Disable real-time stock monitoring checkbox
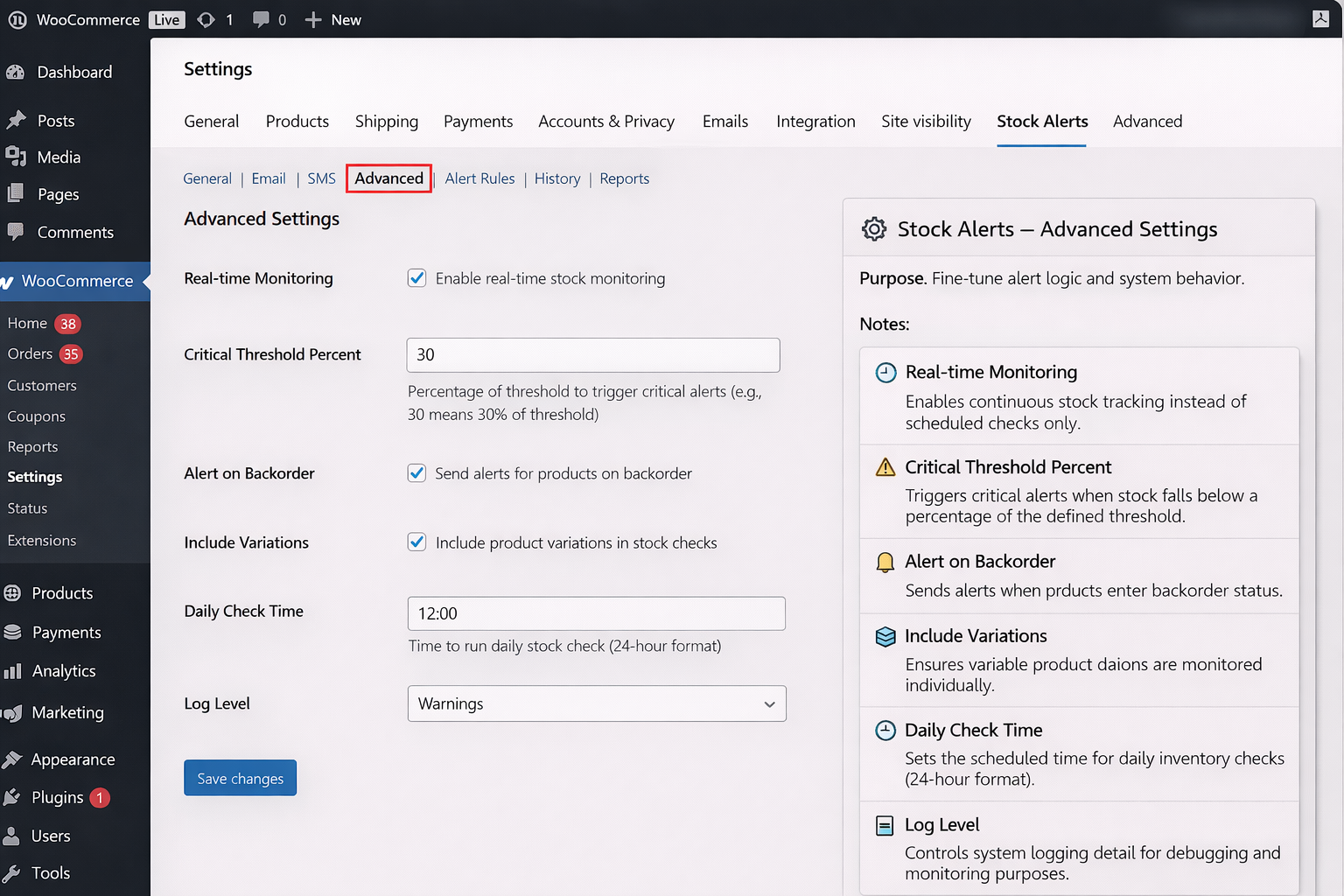The width and height of the screenshot is (1344, 896). click(417, 278)
